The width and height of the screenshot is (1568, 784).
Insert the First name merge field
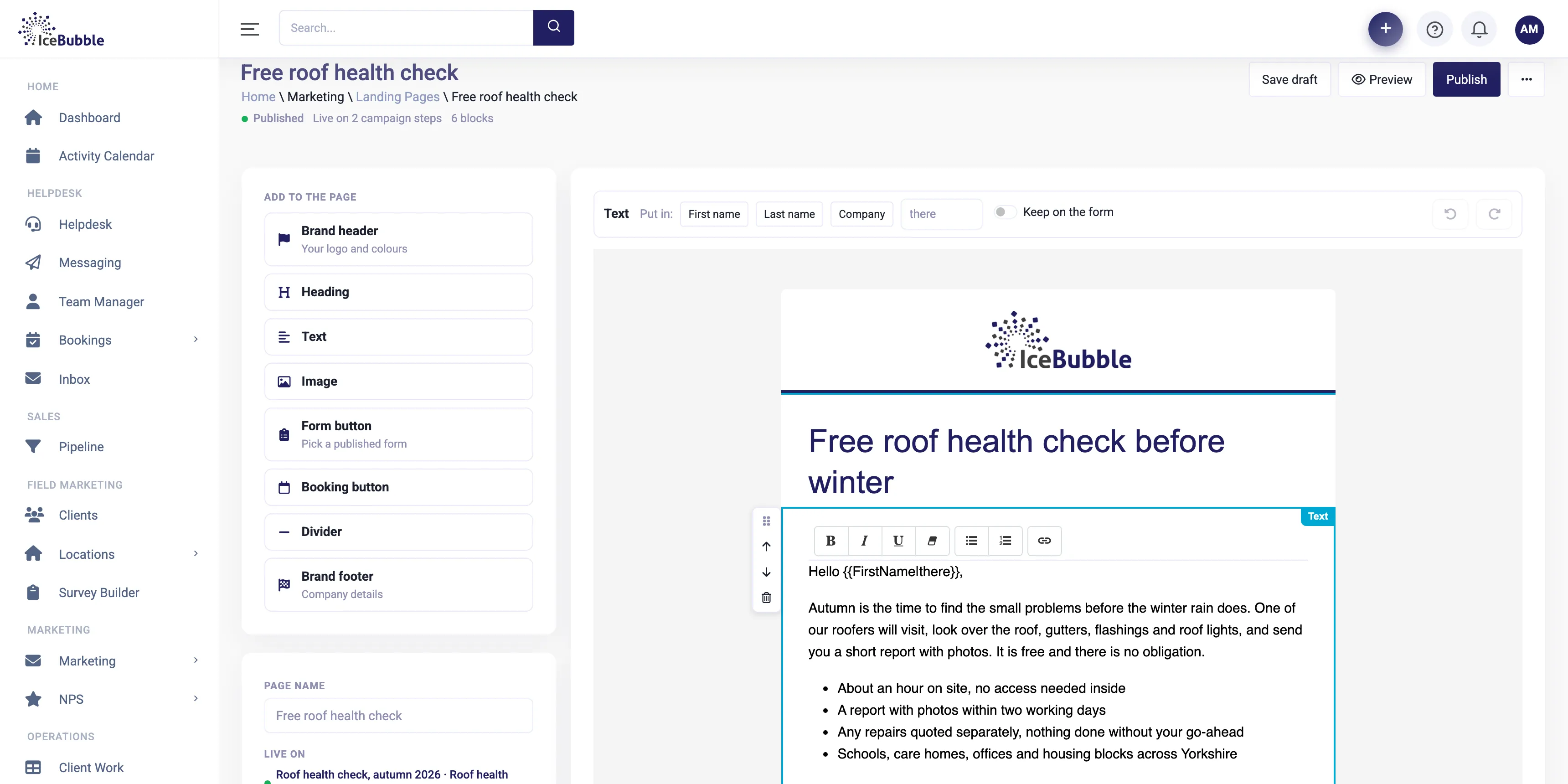714,214
